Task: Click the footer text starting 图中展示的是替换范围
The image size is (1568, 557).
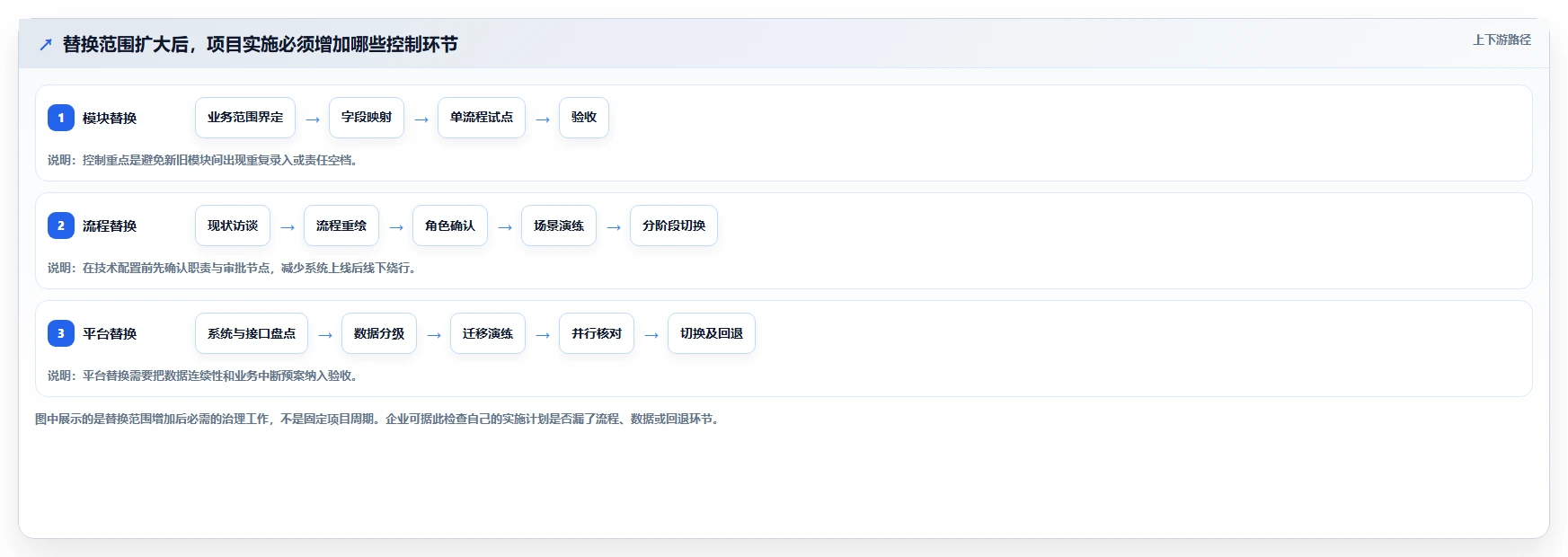Action: [379, 419]
